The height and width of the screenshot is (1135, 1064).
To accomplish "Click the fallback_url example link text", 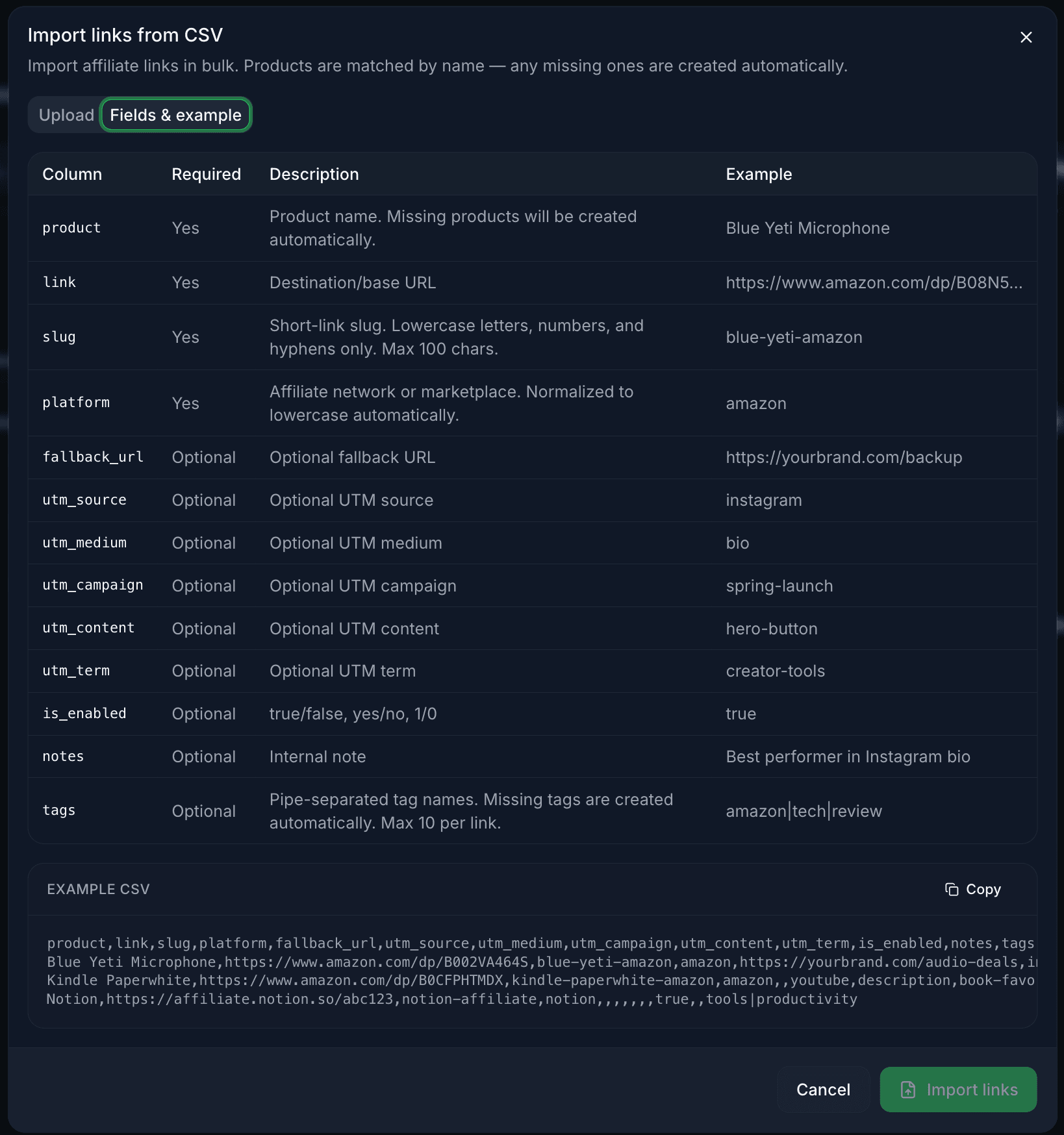I will [x=844, y=457].
